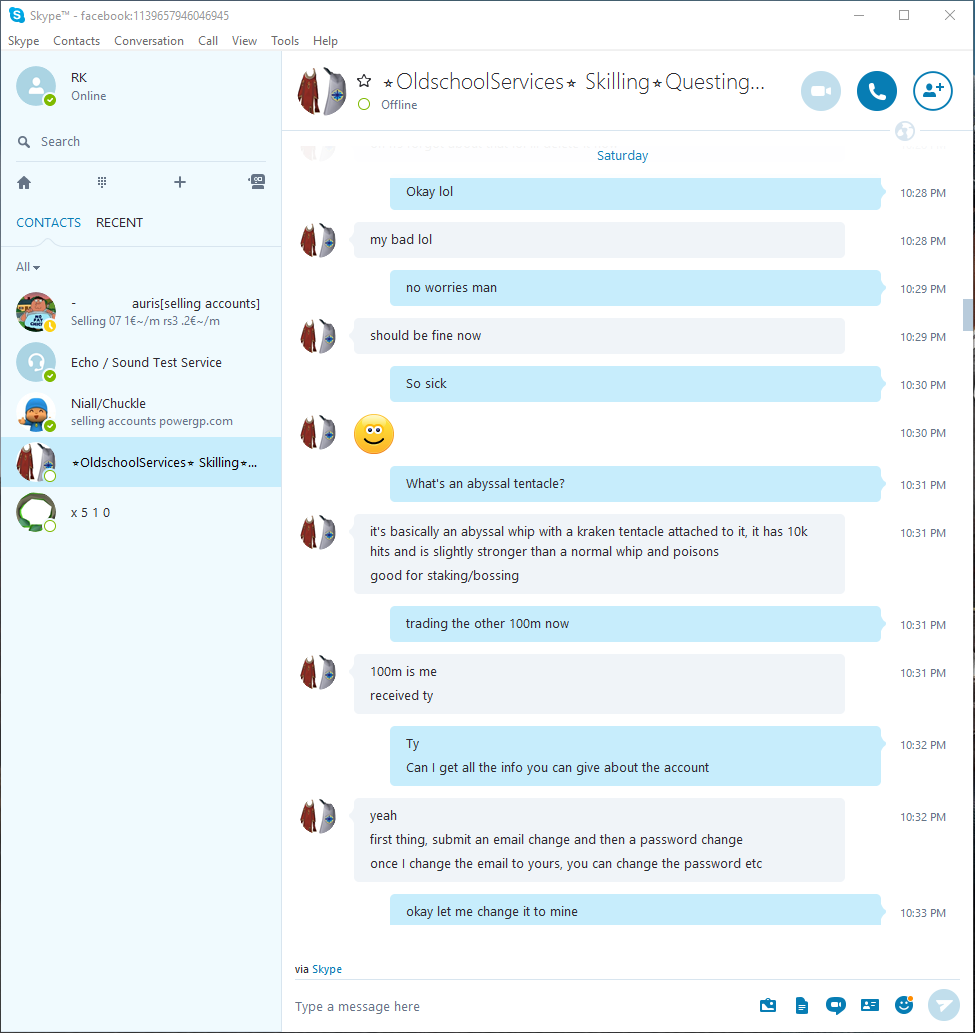This screenshot has width=975, height=1033.
Task: Open the Conversation menu
Action: tap(149, 41)
